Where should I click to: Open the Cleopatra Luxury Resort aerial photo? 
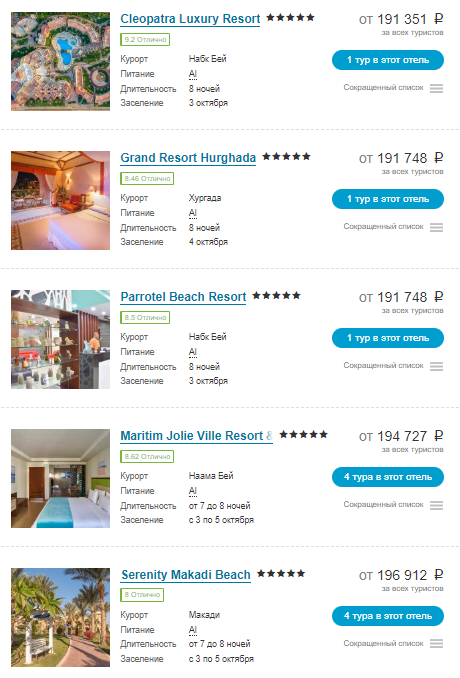(61, 61)
